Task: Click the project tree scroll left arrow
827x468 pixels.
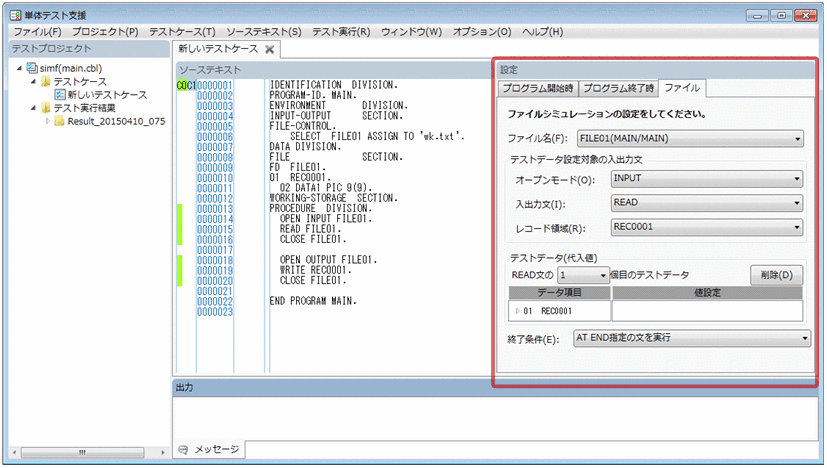Action: 14,453
